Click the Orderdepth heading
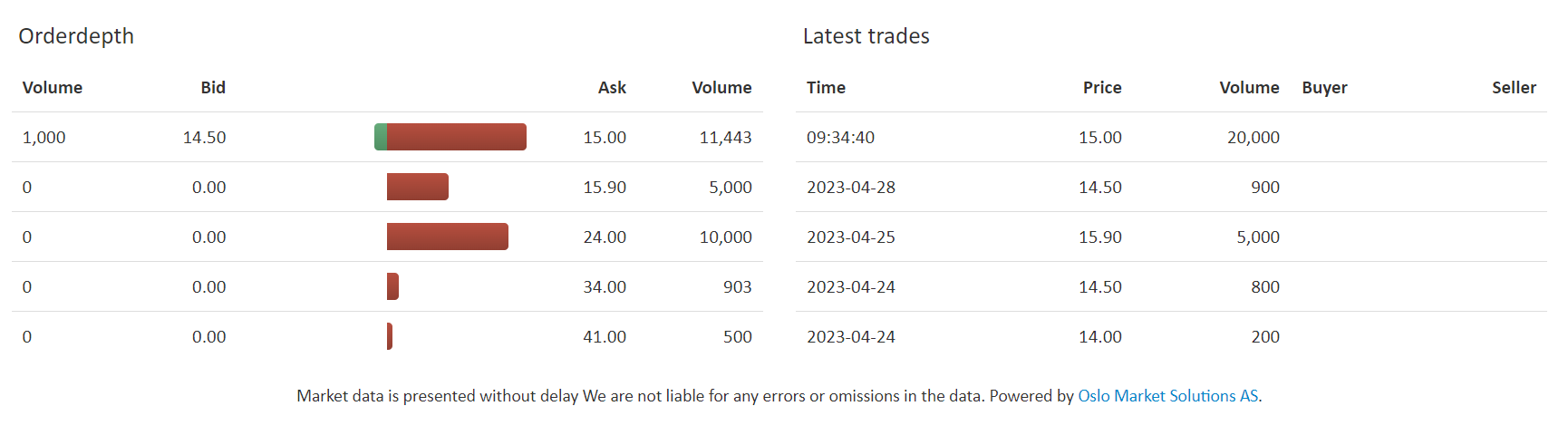The height and width of the screenshot is (435, 1568). [x=76, y=36]
